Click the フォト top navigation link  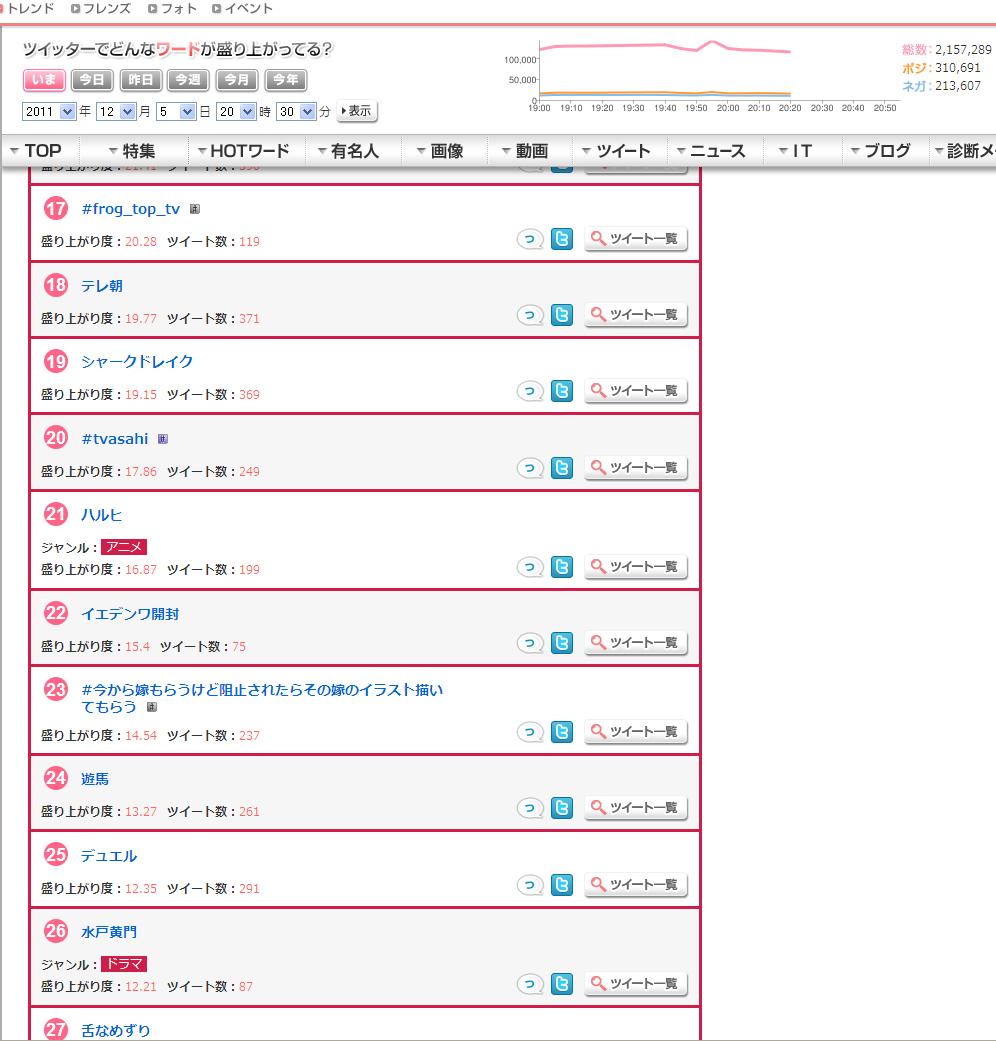tap(173, 9)
